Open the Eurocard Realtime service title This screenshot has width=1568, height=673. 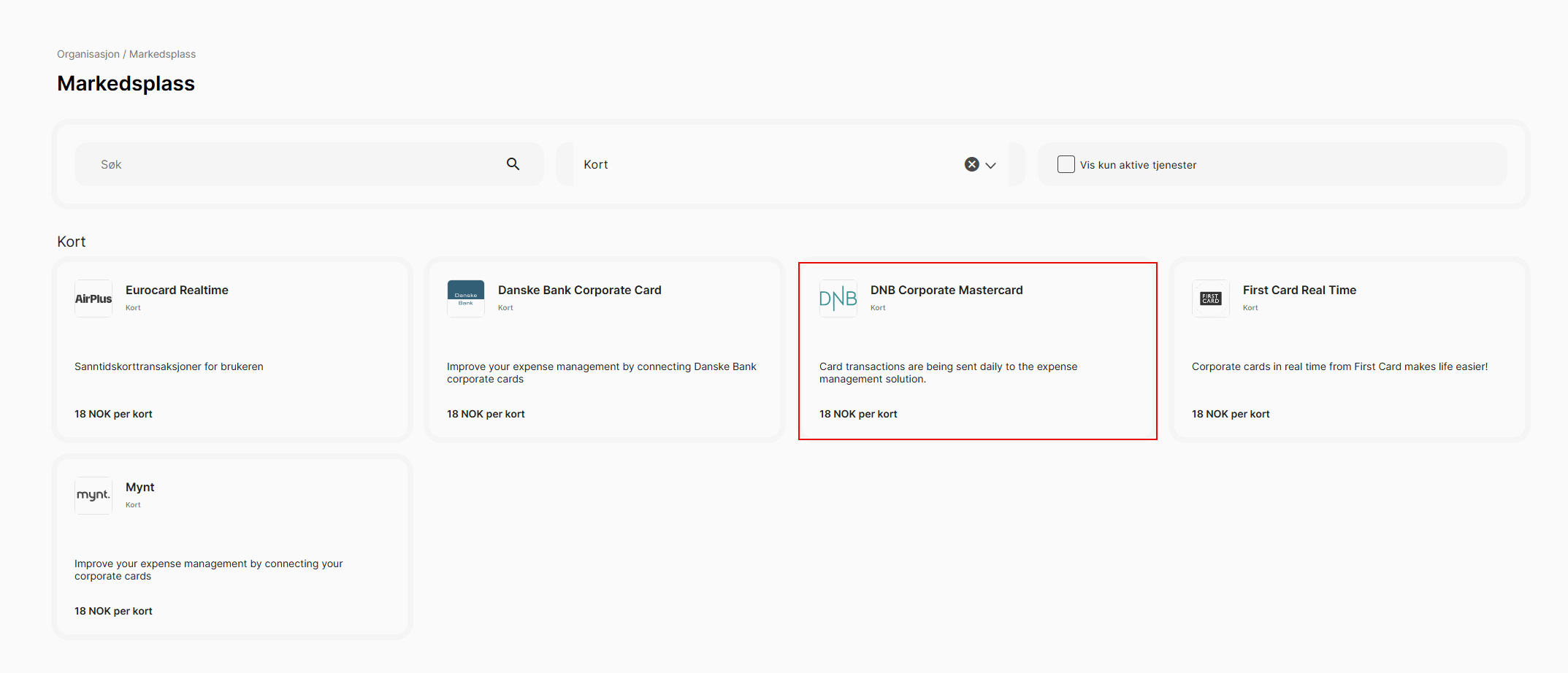click(177, 290)
